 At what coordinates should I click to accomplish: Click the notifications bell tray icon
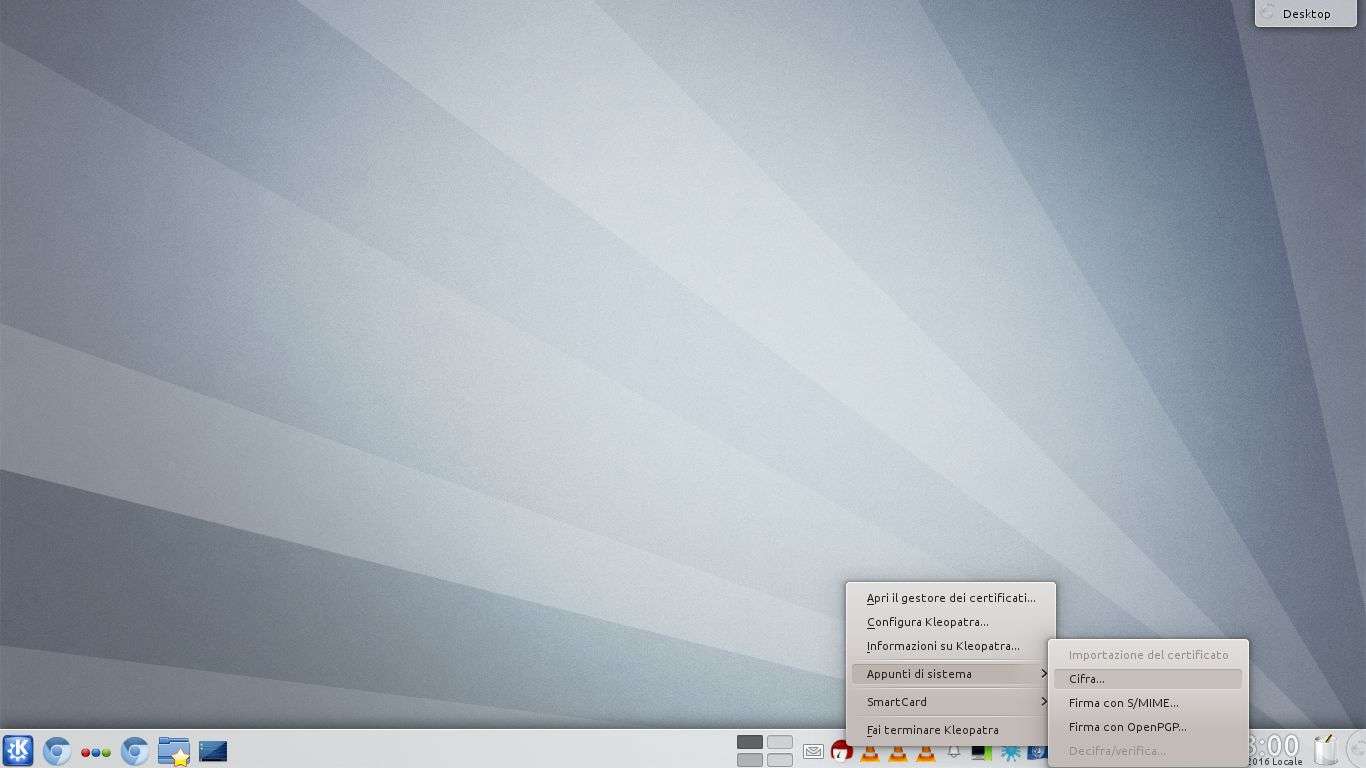[954, 751]
